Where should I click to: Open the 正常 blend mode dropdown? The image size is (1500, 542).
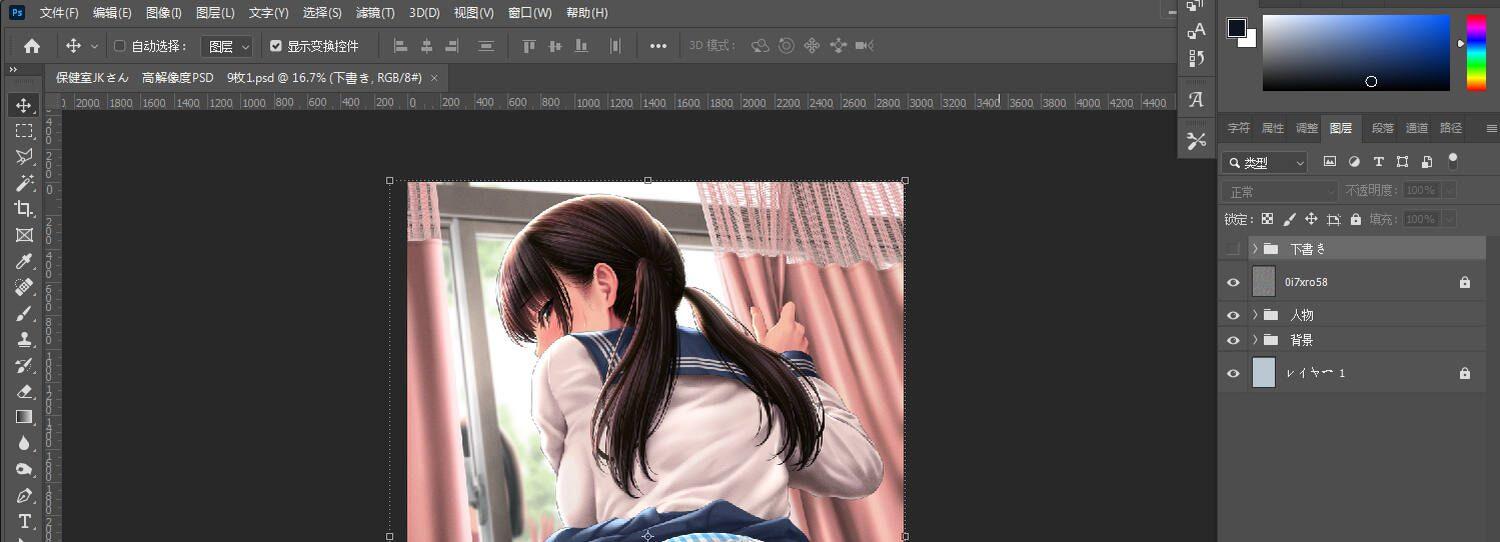[1280, 191]
